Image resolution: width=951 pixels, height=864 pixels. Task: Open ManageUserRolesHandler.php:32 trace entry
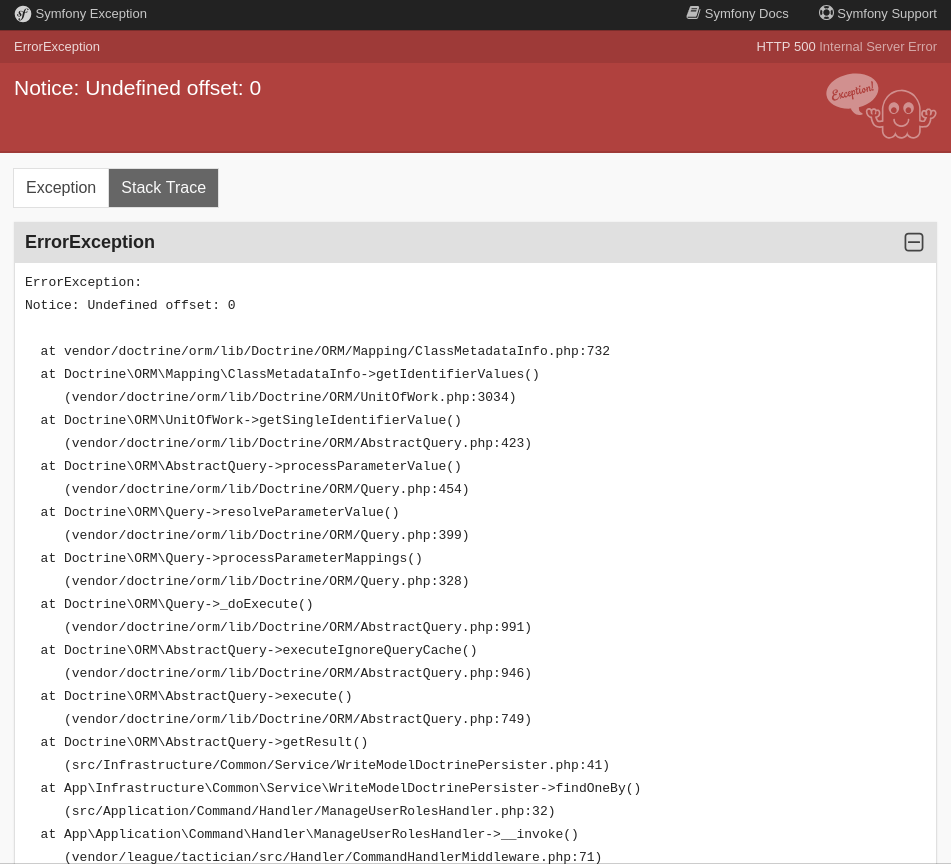[309, 811]
